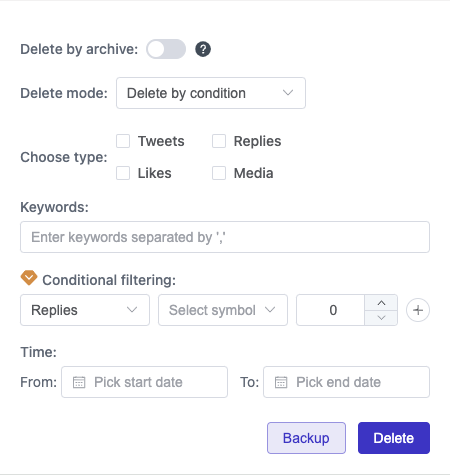Increase filter value with up arrow
The width and height of the screenshot is (450, 475).
(381, 303)
